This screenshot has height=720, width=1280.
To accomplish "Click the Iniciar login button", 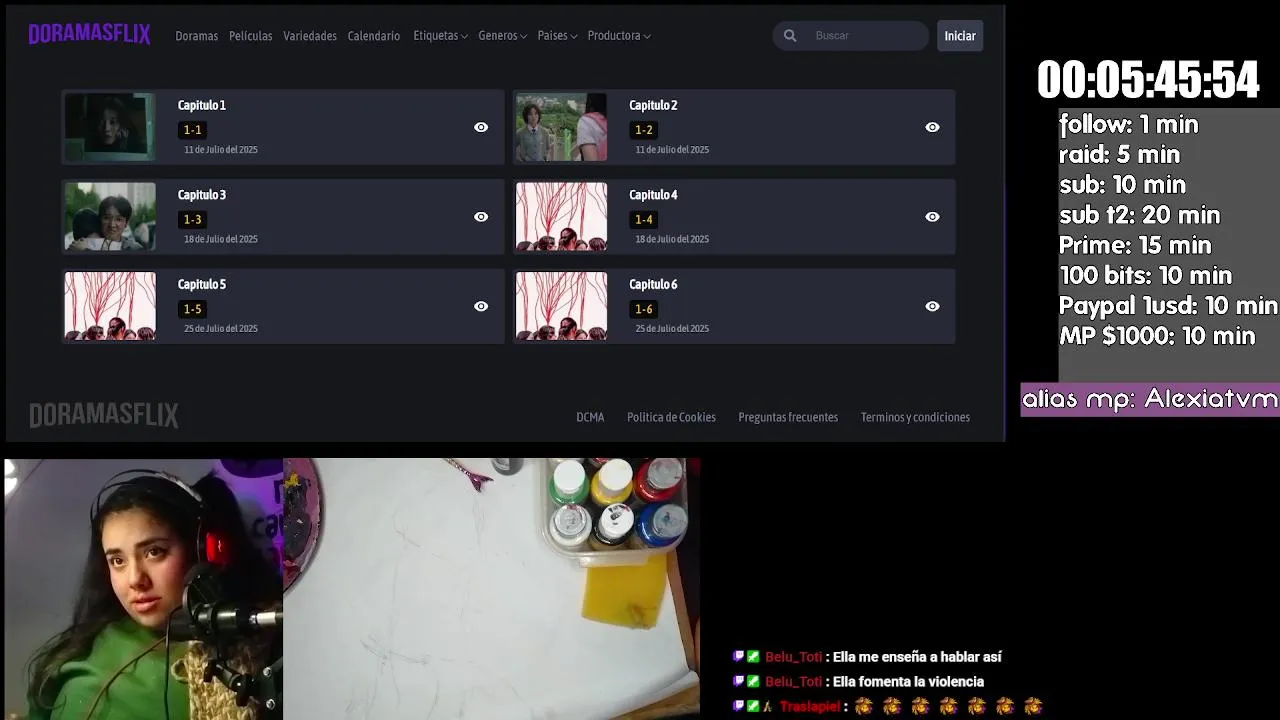I will (960, 36).
